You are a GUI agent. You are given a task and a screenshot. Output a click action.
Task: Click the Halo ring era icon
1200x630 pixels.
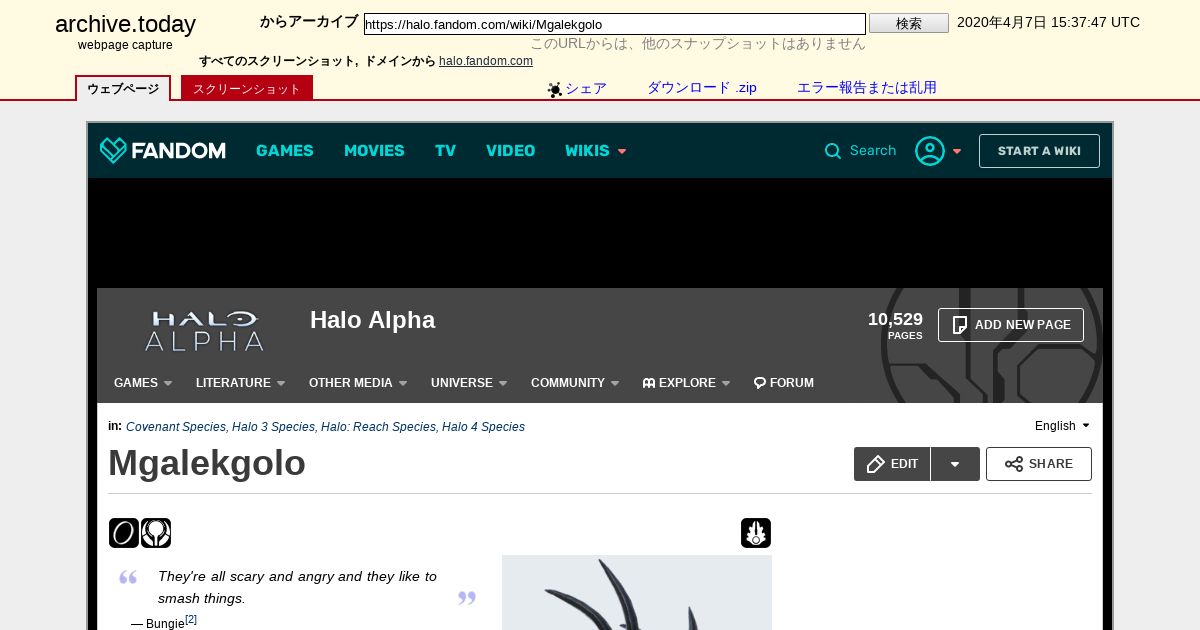click(124, 533)
